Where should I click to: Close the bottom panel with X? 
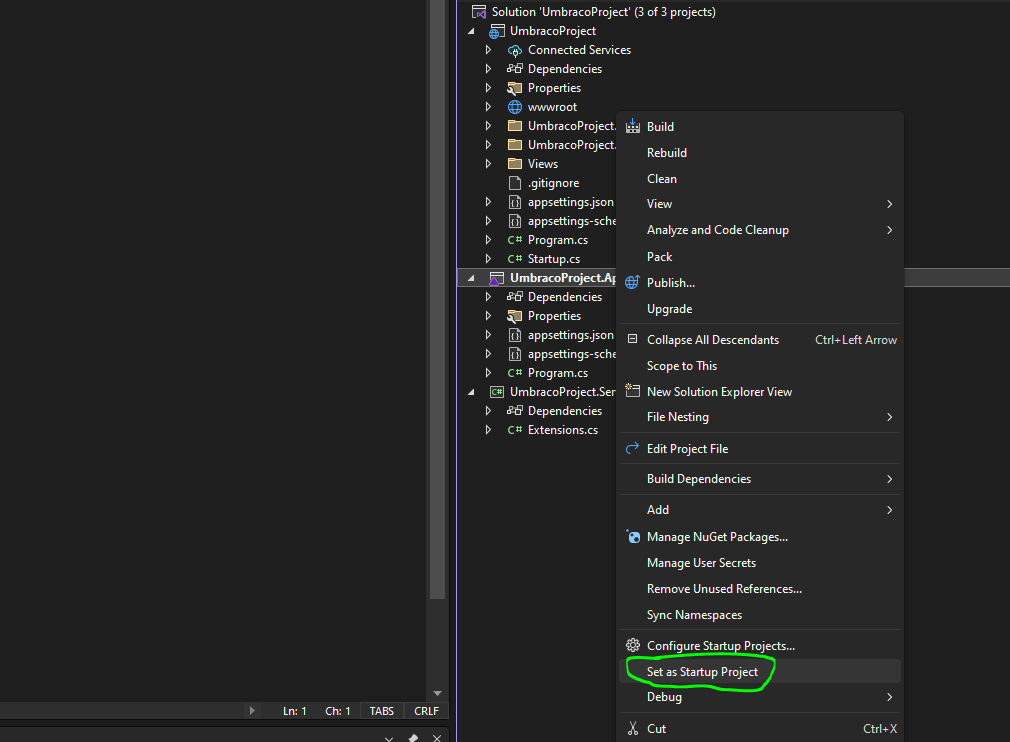(x=437, y=738)
